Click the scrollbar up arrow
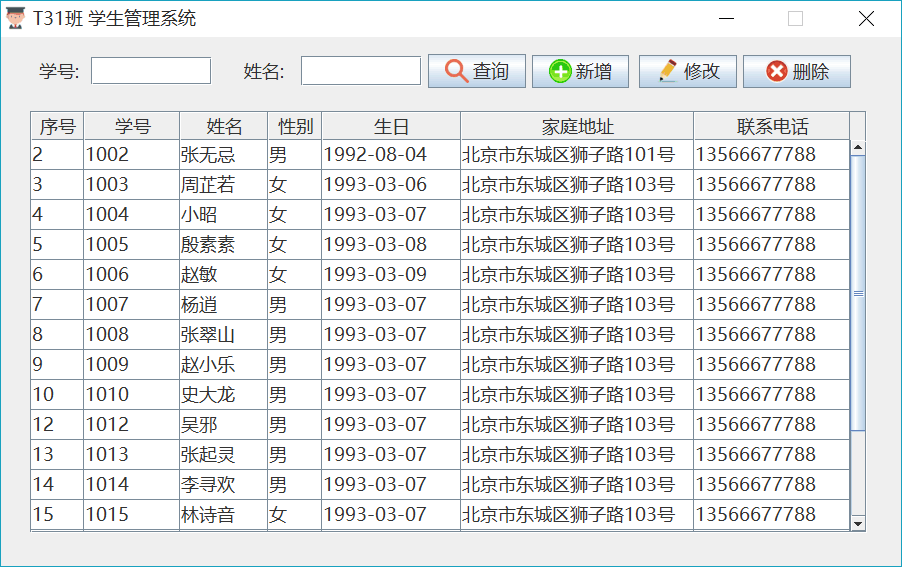Image resolution: width=902 pixels, height=567 pixels. [857, 148]
